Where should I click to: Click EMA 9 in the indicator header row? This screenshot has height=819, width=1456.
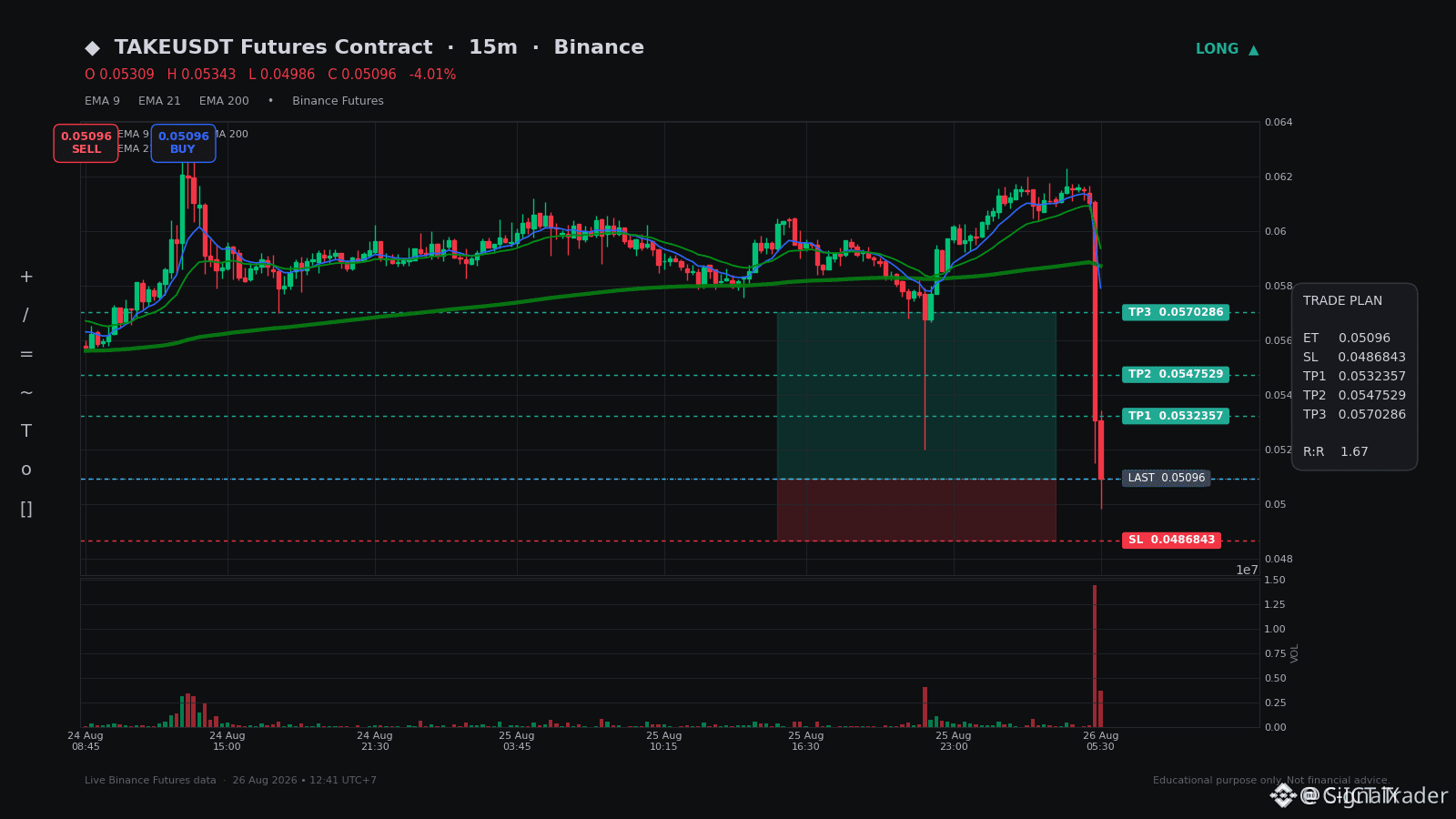(102, 101)
